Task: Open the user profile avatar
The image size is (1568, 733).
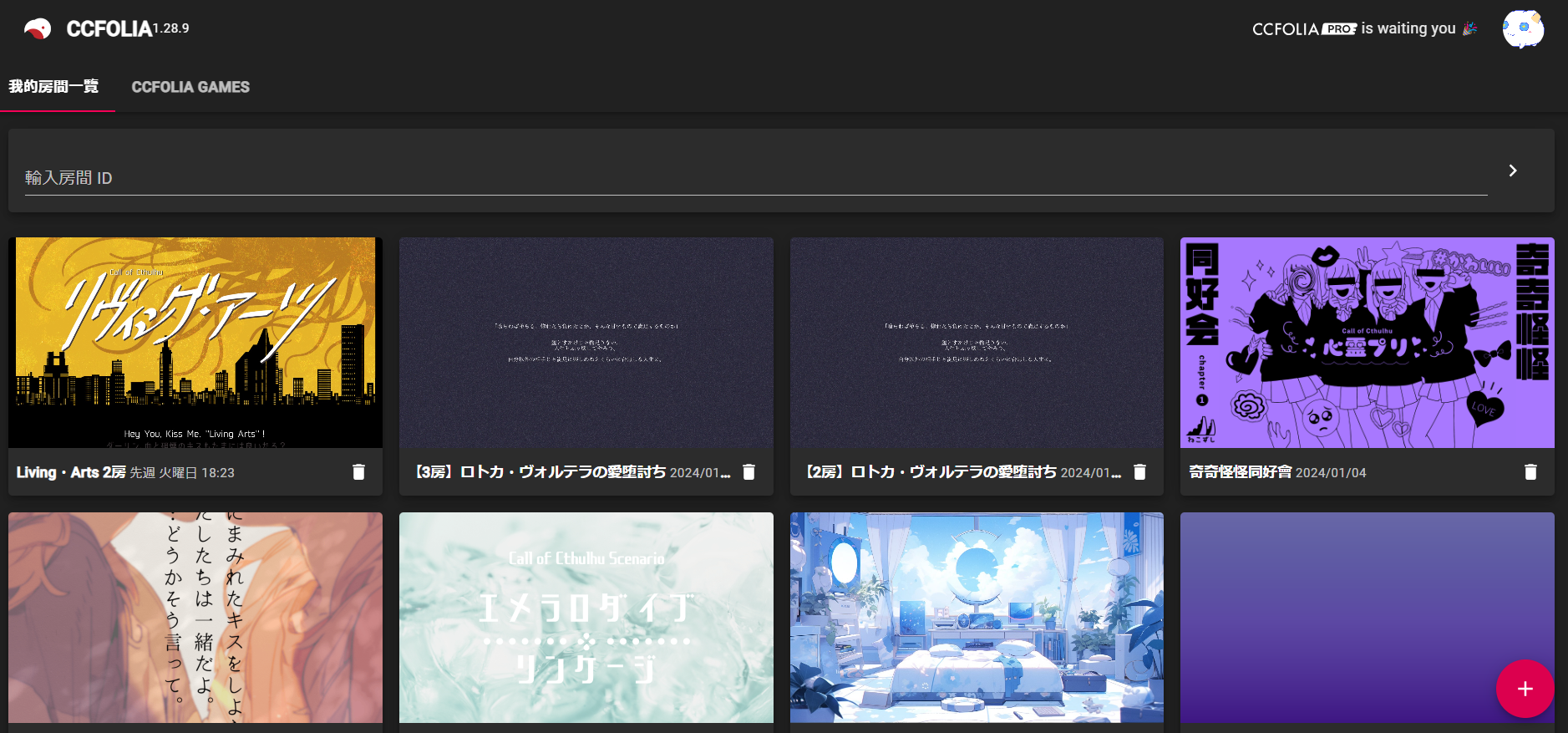Action: tap(1523, 29)
